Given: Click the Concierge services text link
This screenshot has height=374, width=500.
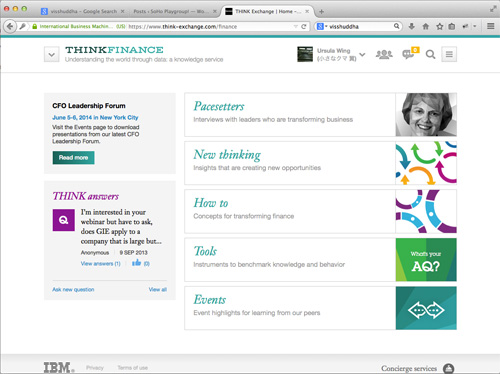Looking at the screenshot, I should click(x=409, y=368).
